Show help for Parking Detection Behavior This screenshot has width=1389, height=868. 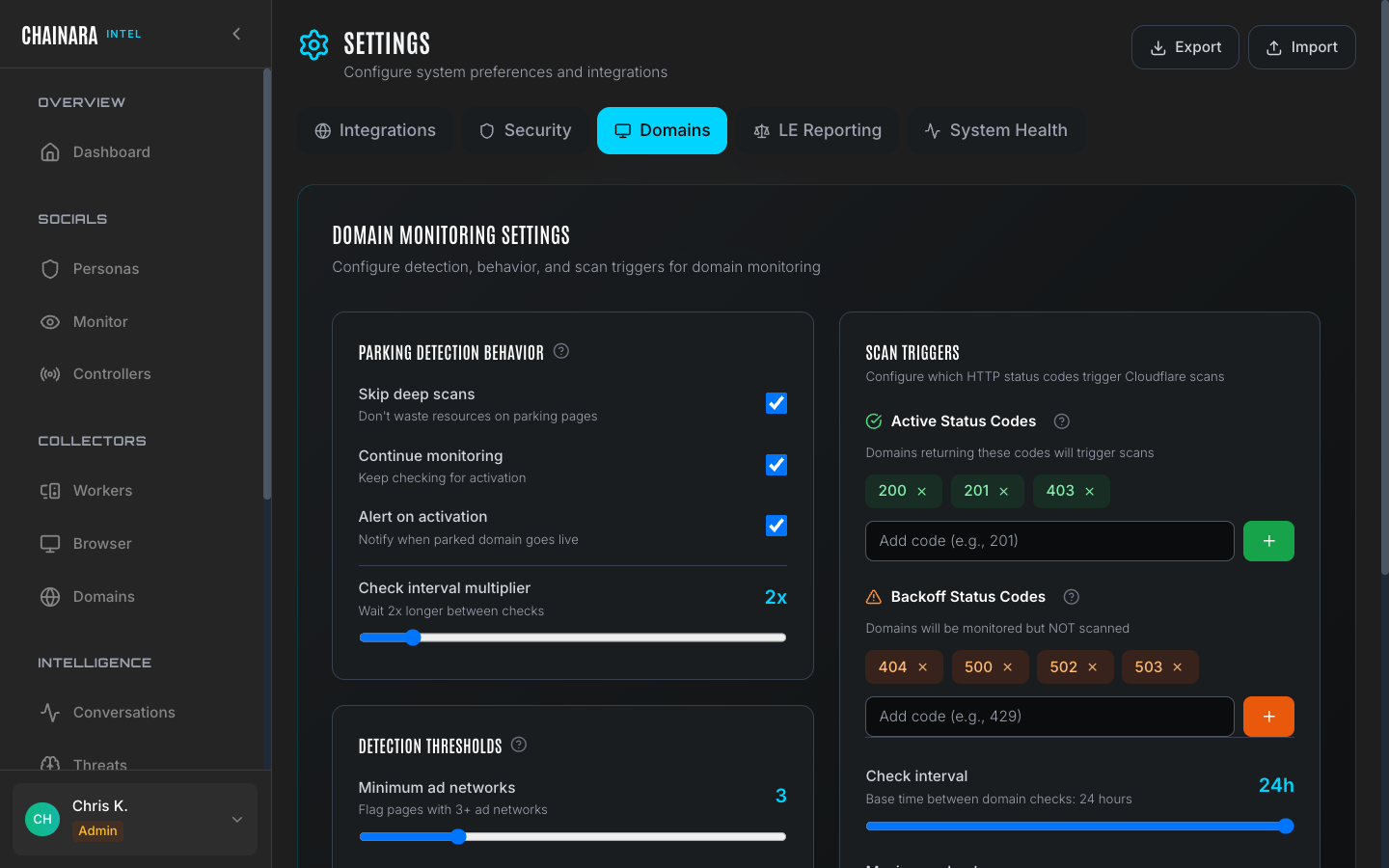pyautogui.click(x=561, y=351)
